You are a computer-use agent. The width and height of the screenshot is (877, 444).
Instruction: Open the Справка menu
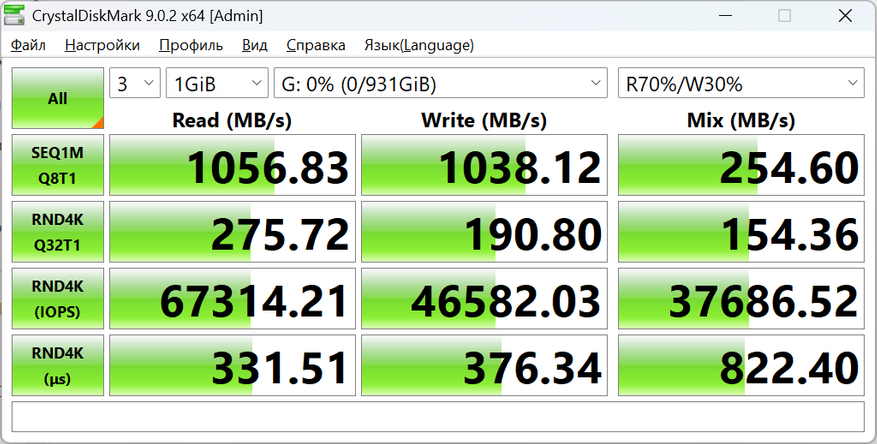(316, 45)
